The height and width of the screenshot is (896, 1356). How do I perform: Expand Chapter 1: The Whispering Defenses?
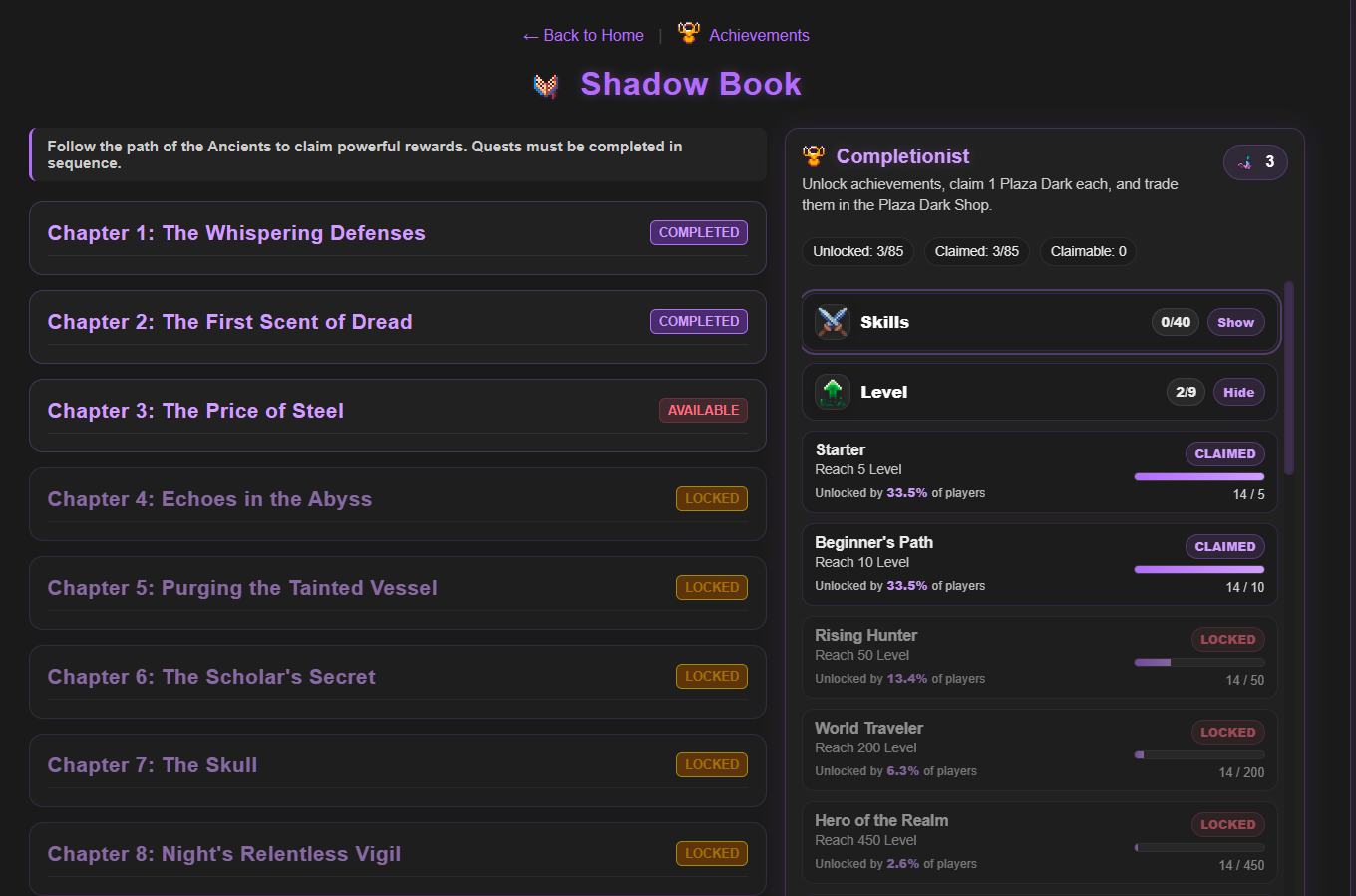236,233
